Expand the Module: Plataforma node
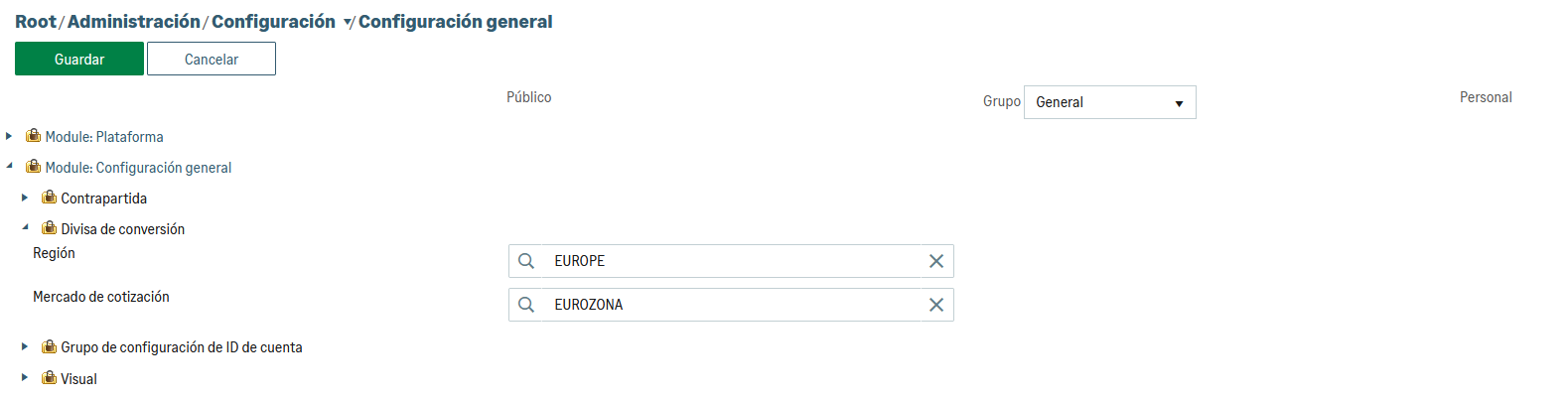The width and height of the screenshot is (1568, 399). (9, 136)
